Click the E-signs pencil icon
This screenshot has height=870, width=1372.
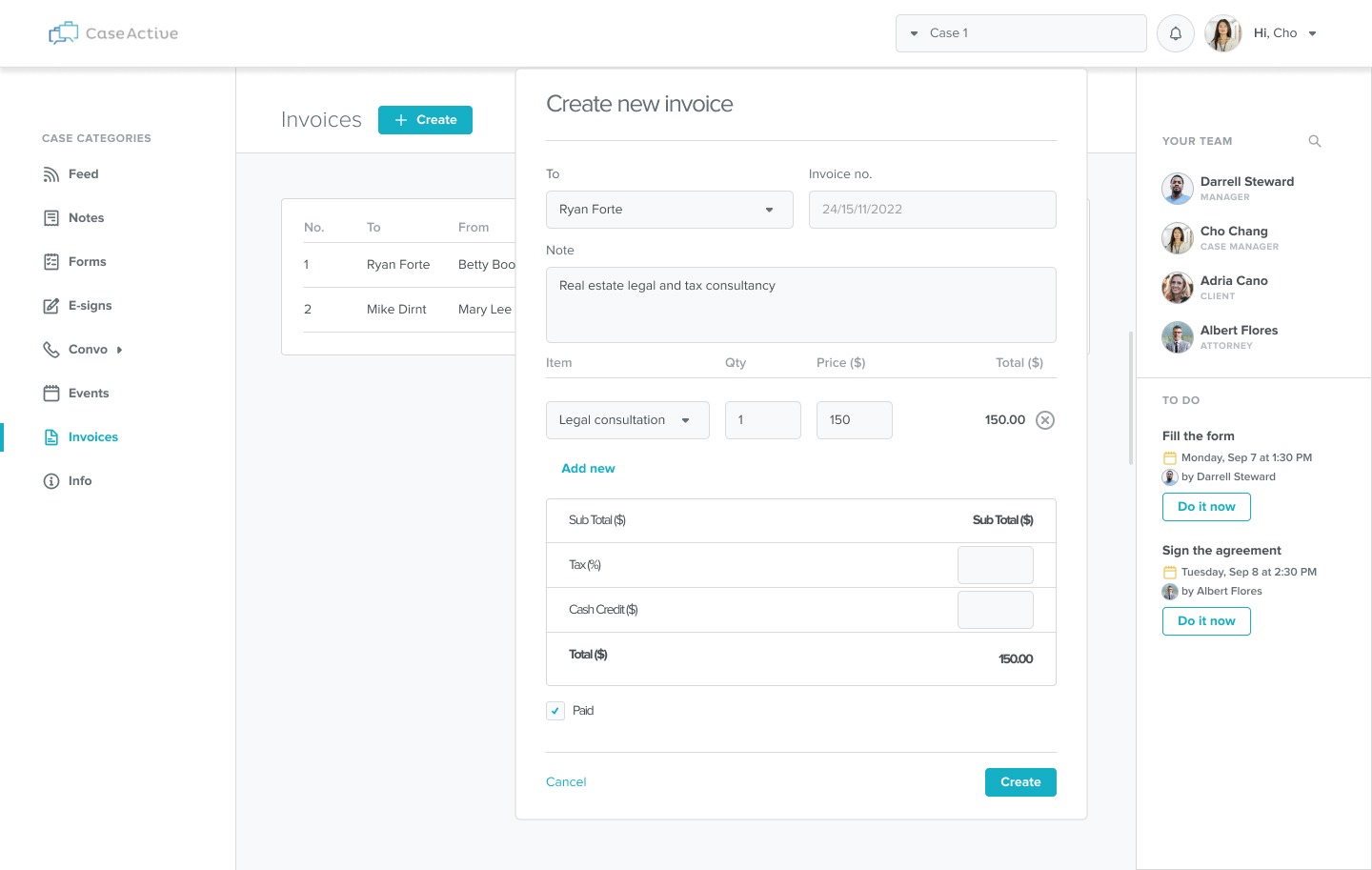coord(51,306)
